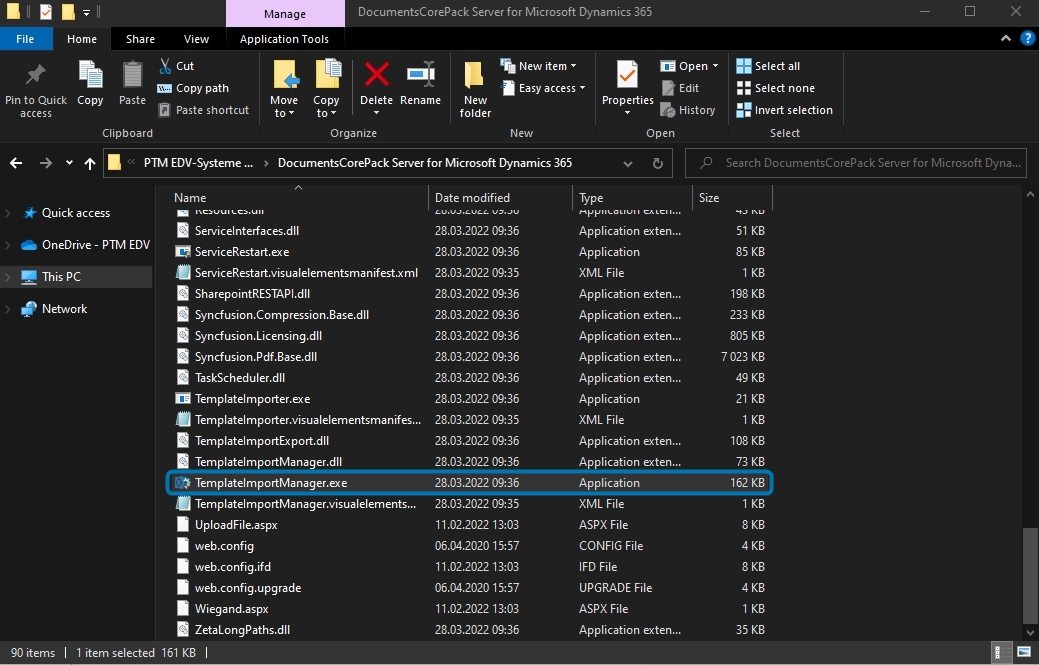The image size is (1039, 665).
Task: Click Select all
Action: click(x=769, y=66)
